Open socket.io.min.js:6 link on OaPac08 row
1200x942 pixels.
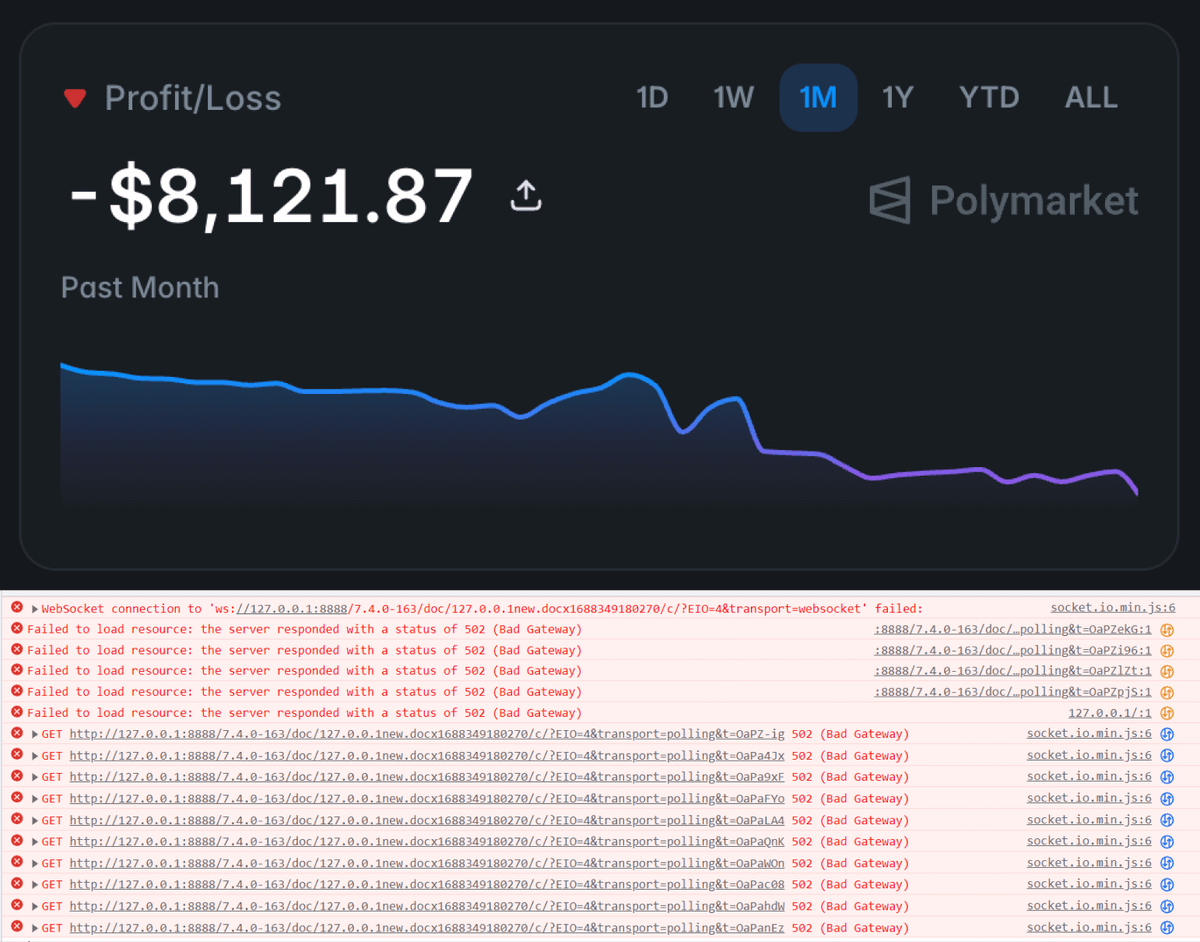pos(1089,884)
